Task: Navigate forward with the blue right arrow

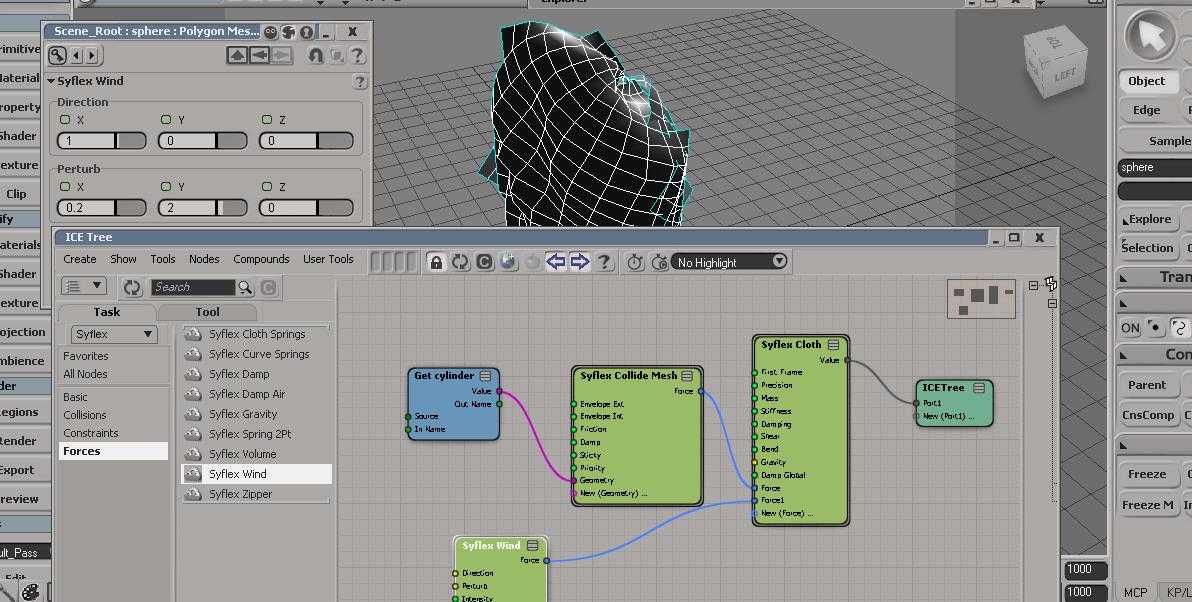Action: tap(580, 262)
